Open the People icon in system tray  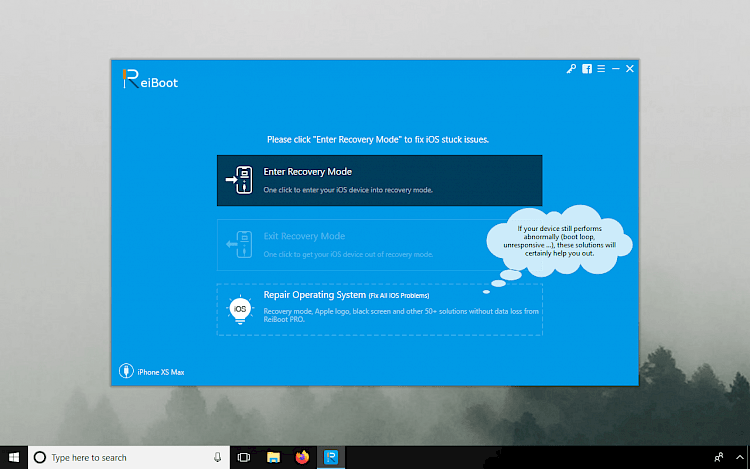[x=718, y=458]
